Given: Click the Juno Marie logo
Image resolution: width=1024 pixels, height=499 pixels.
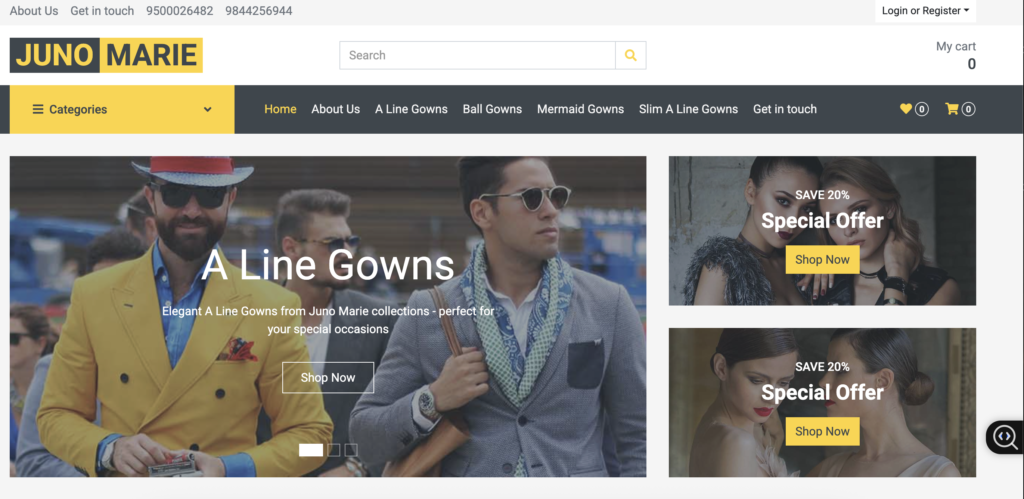Looking at the screenshot, I should [106, 55].
